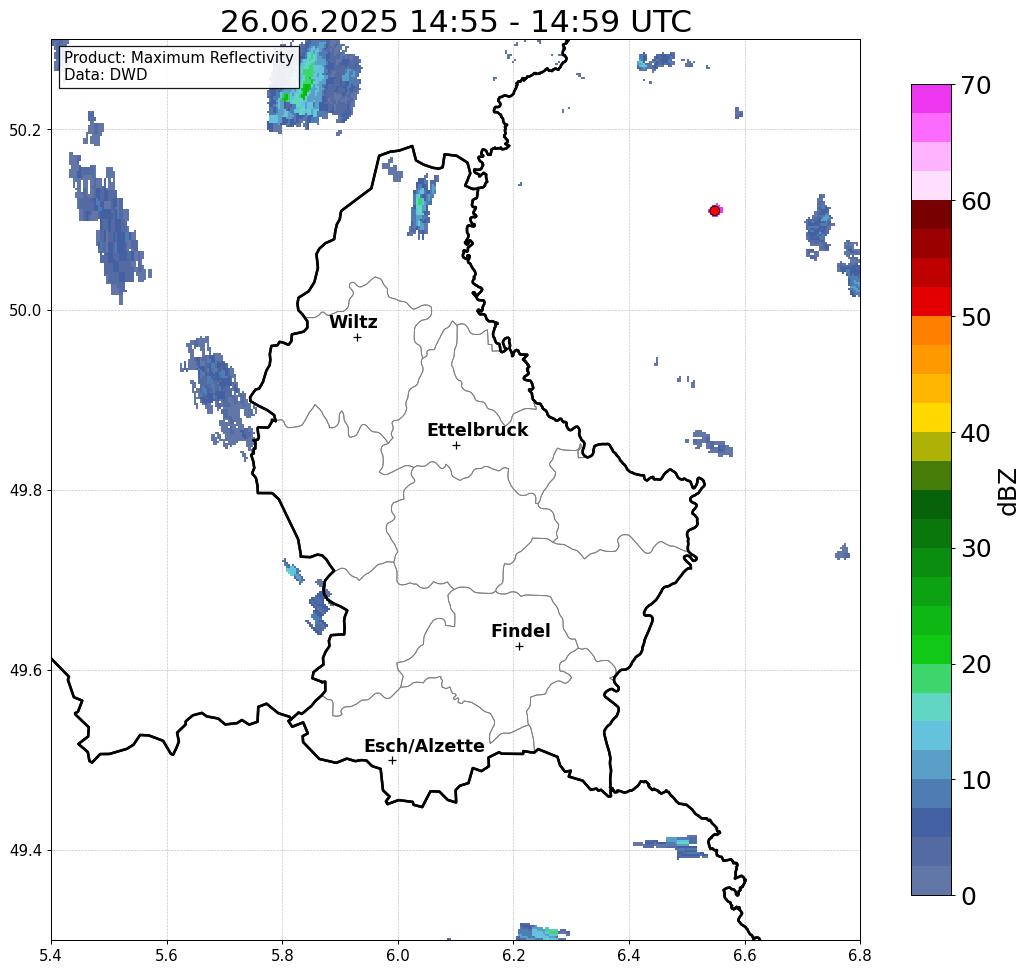
Task: Click the longitude tick label 6.4
Action: coord(629,955)
